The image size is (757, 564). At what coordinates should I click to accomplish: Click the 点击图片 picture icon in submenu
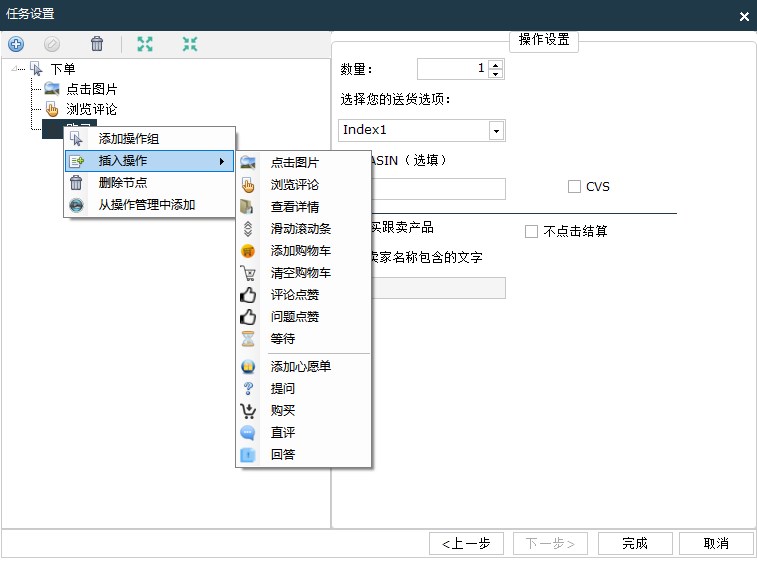(248, 162)
